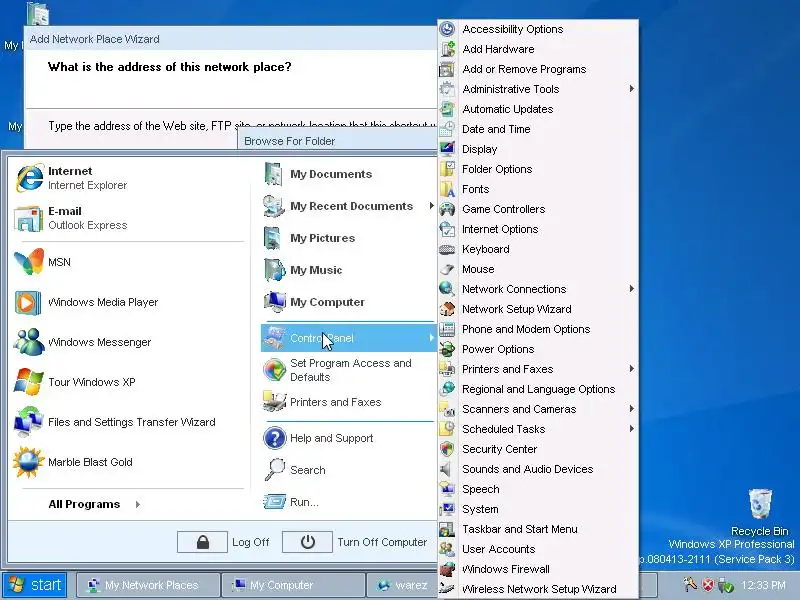
Task: Open Folder Options
Action: pyautogui.click(x=538, y=169)
